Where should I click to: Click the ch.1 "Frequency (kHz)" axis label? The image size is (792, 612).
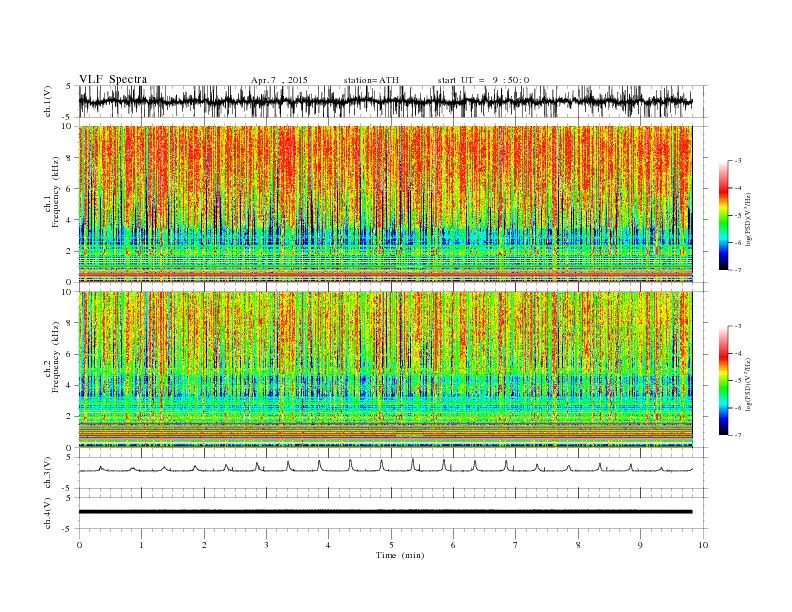[54, 192]
